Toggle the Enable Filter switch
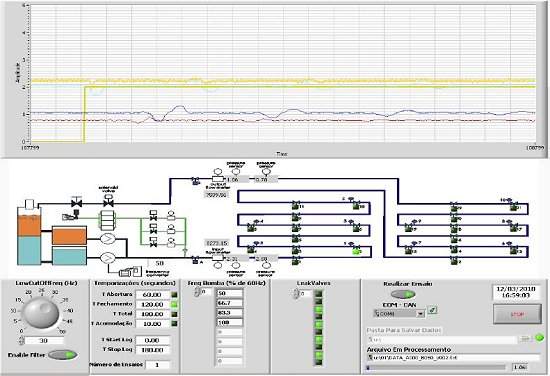The height and width of the screenshot is (376, 550). point(63,355)
